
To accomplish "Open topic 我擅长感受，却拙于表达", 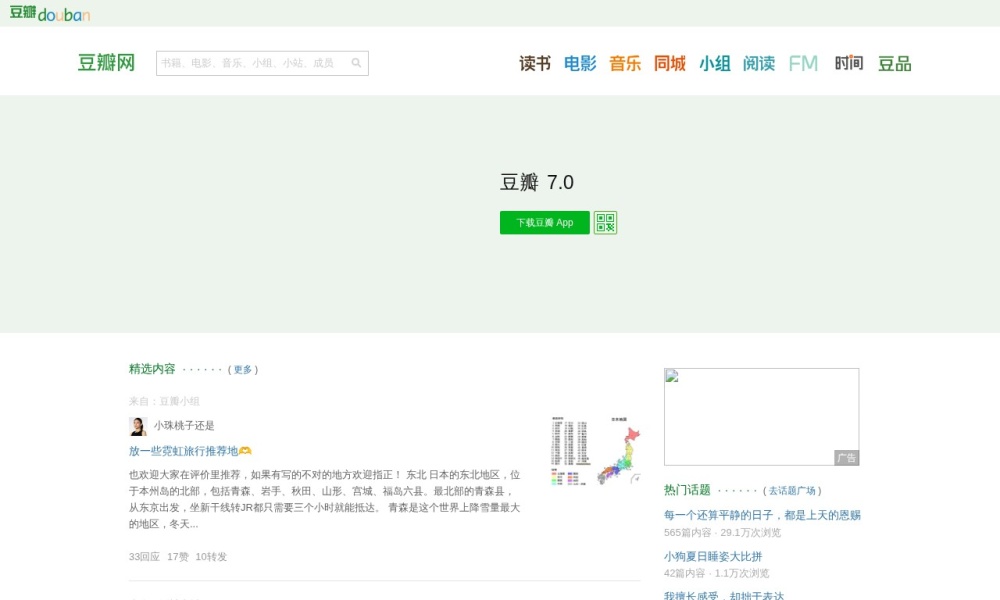I will tap(724, 596).
